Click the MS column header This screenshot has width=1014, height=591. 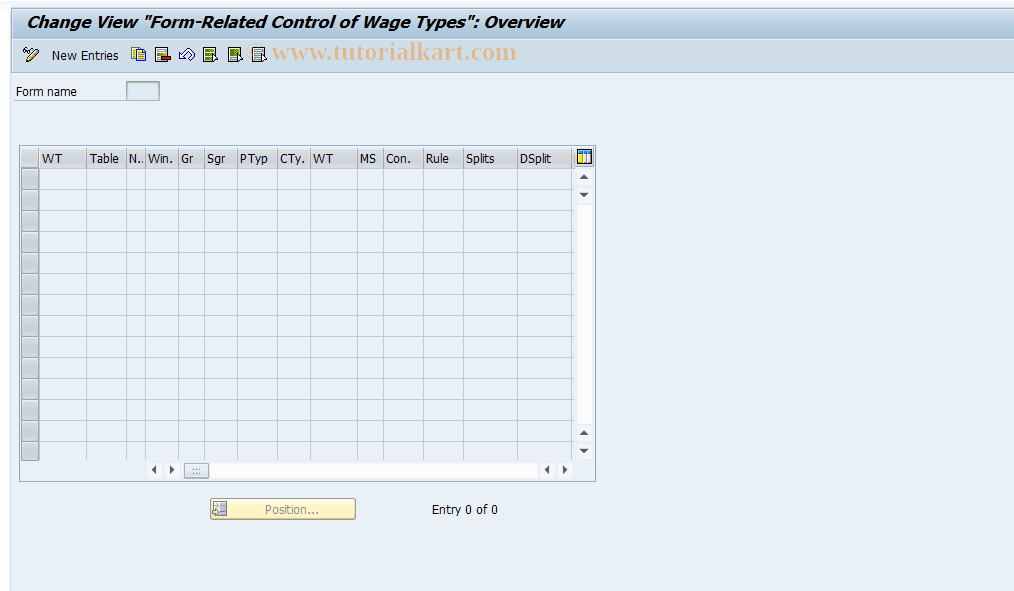point(370,158)
